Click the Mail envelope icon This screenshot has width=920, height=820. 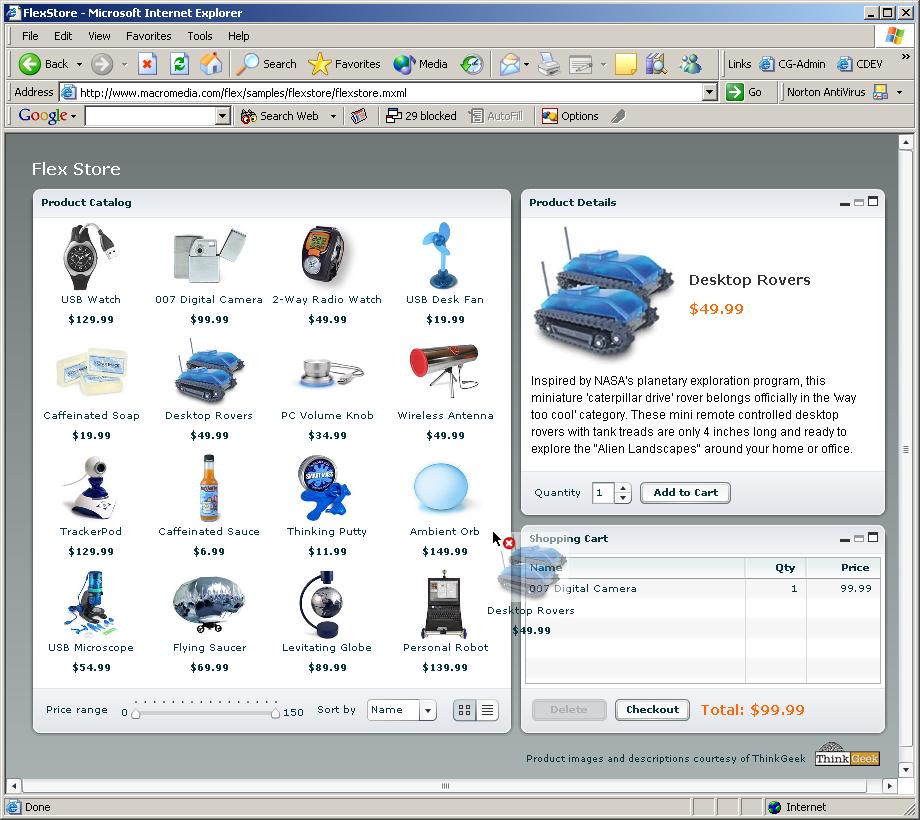(x=509, y=64)
